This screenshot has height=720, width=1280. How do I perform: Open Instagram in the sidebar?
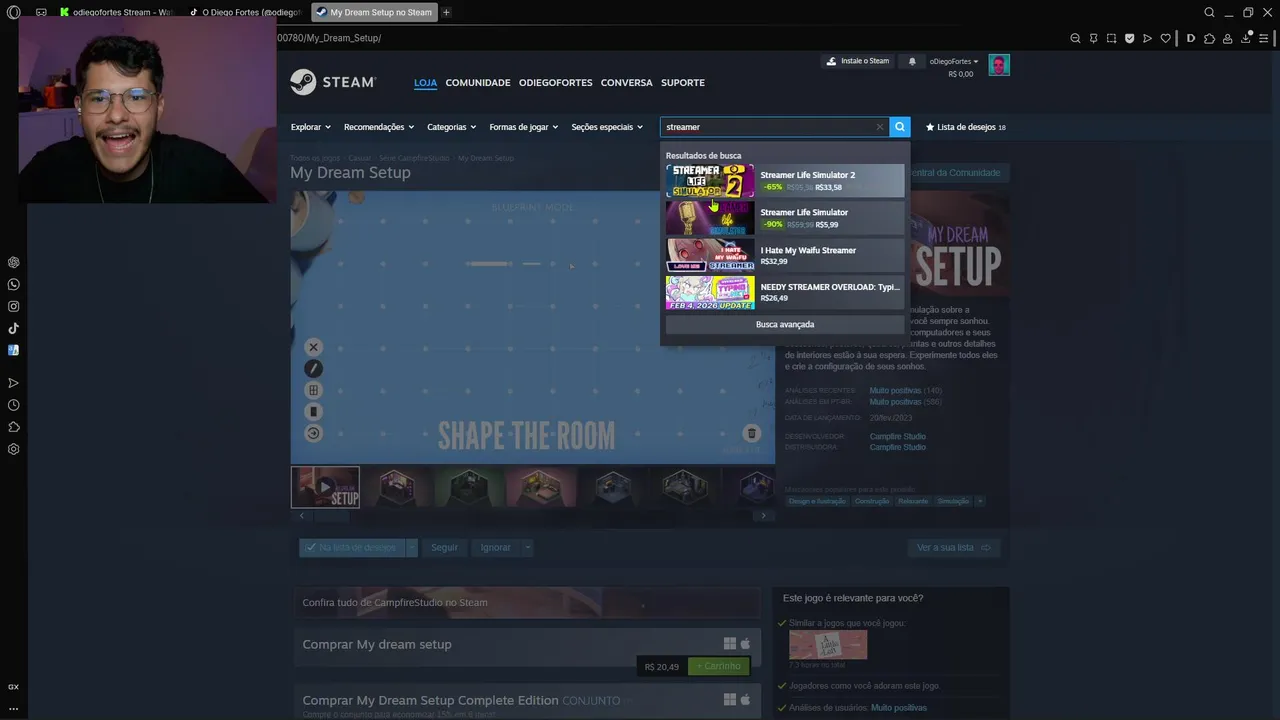coord(13,306)
